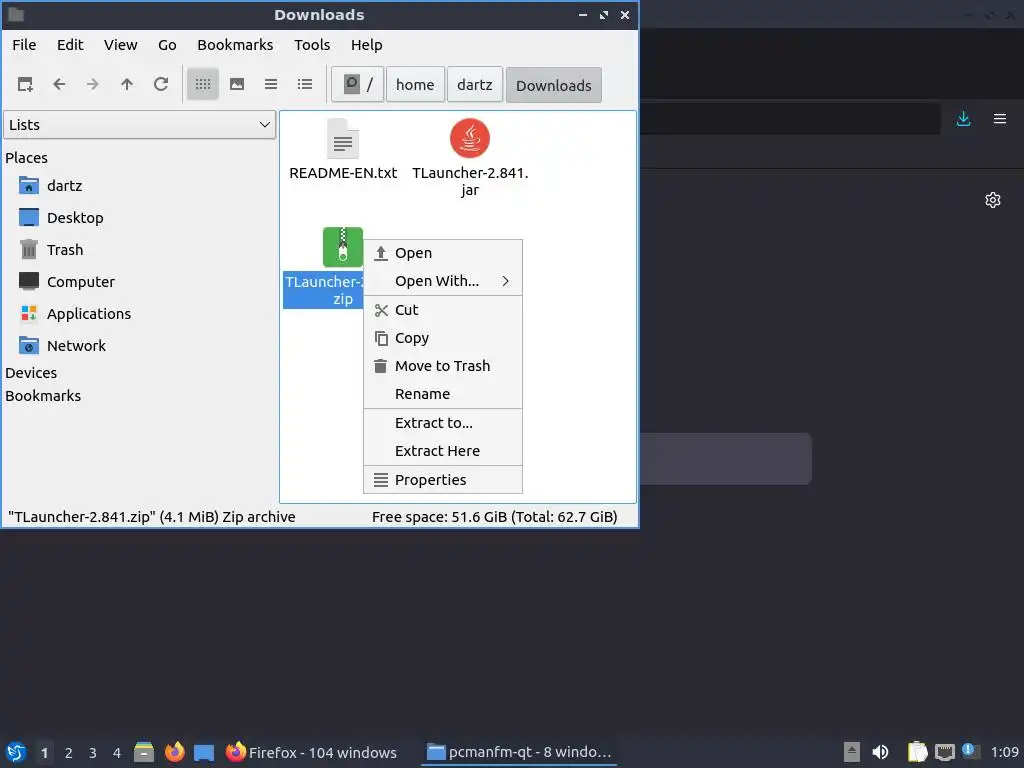1024x768 pixels.
Task: Choose Rename in the context menu
Action: click(x=443, y=394)
